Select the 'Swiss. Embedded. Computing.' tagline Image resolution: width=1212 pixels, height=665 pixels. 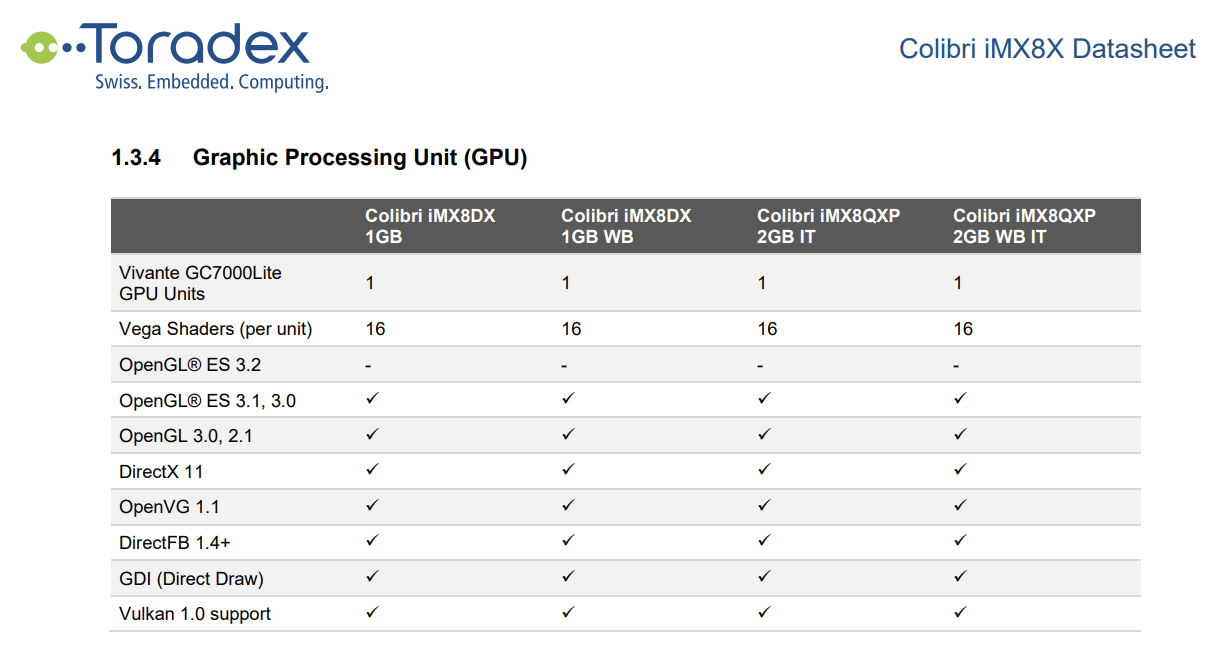212,82
